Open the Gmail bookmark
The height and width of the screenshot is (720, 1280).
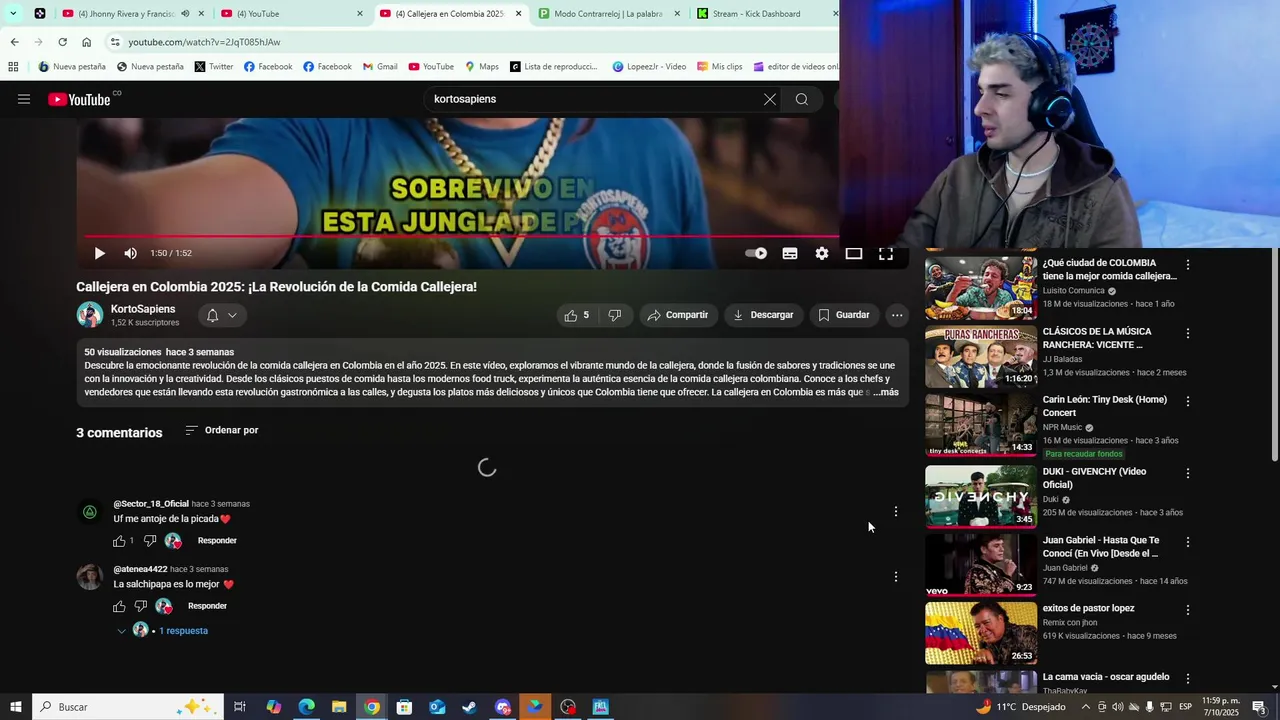379,67
